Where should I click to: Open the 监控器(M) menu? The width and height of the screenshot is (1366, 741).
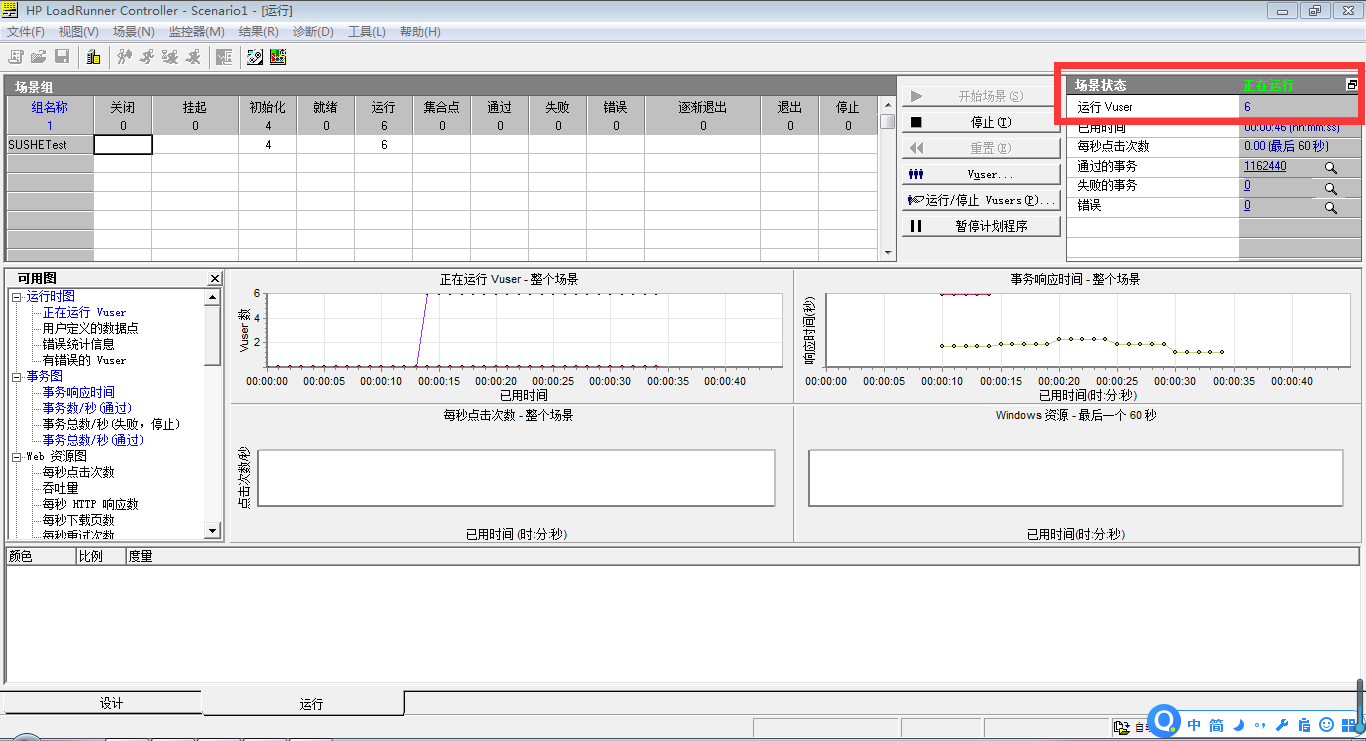197,32
